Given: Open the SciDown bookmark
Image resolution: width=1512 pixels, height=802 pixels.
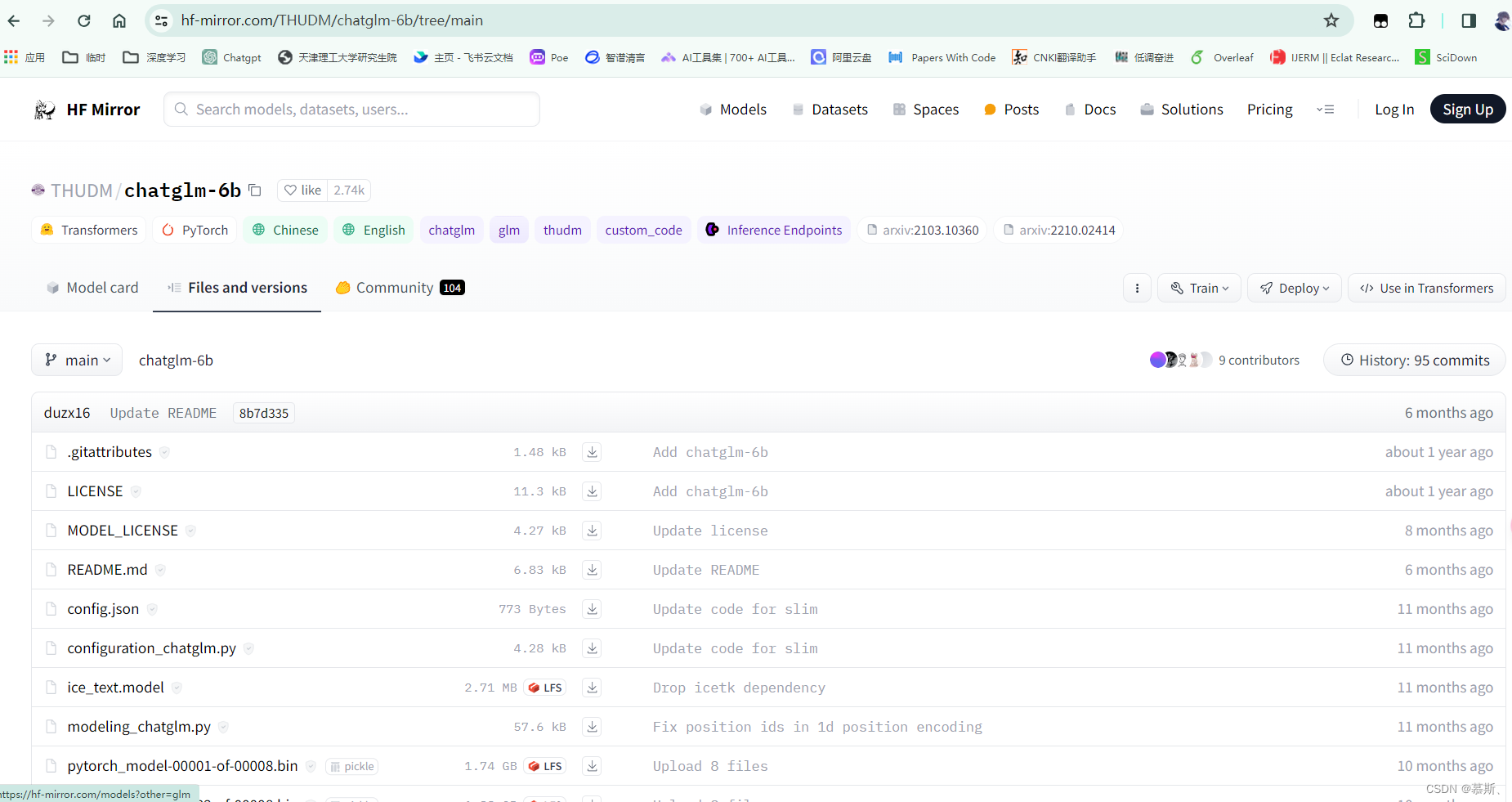Looking at the screenshot, I should coord(1447,57).
